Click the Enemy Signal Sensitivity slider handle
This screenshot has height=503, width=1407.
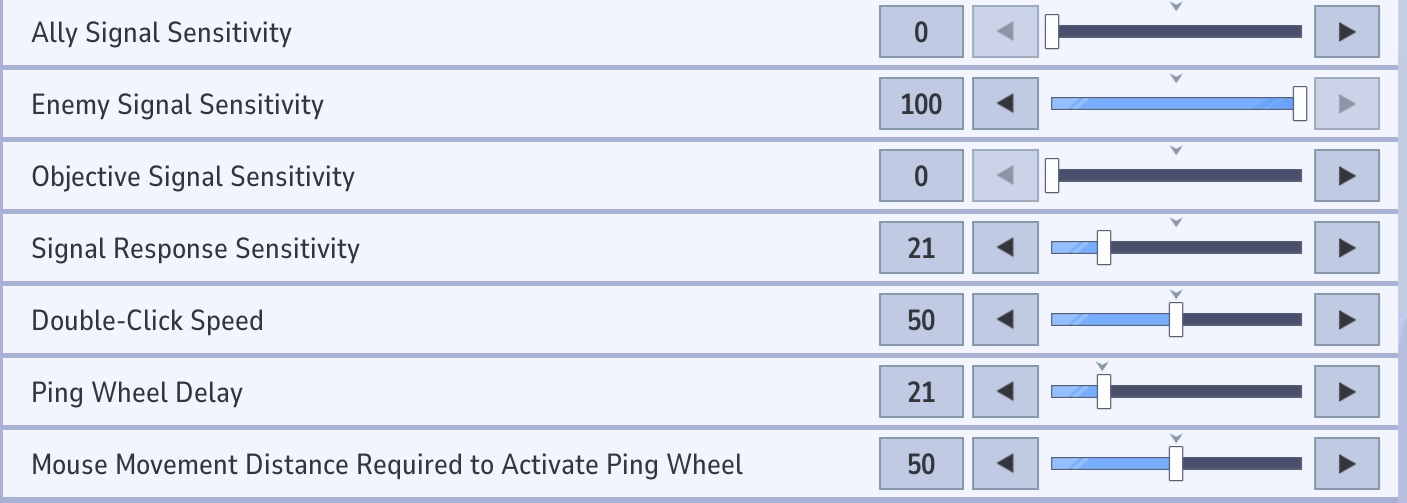tap(1299, 104)
